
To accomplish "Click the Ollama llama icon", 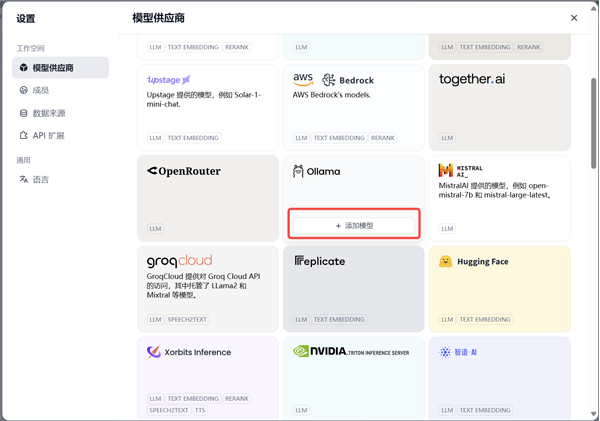I will click(298, 171).
